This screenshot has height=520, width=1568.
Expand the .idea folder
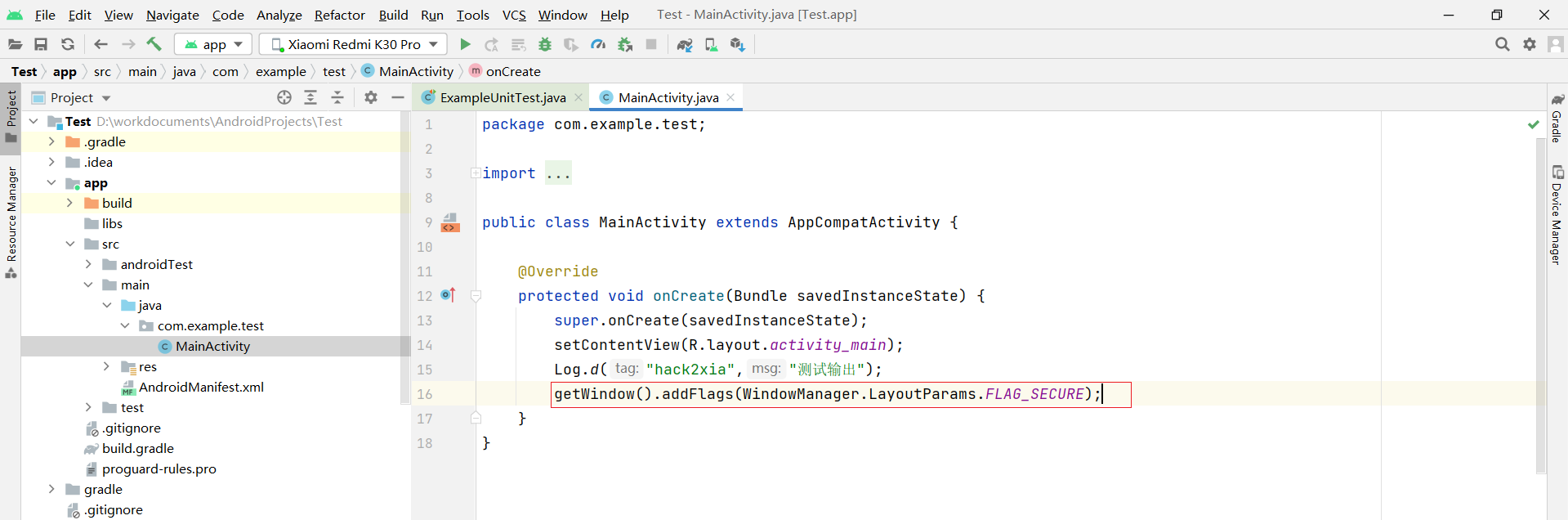click(x=51, y=162)
